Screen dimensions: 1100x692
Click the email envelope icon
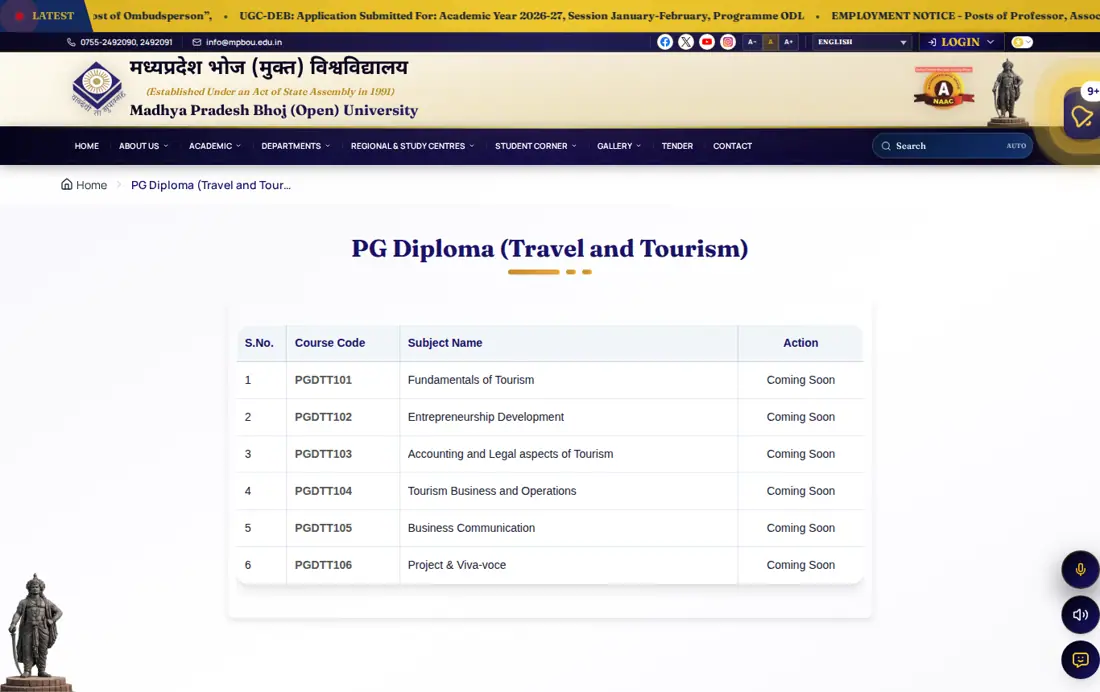(x=196, y=42)
